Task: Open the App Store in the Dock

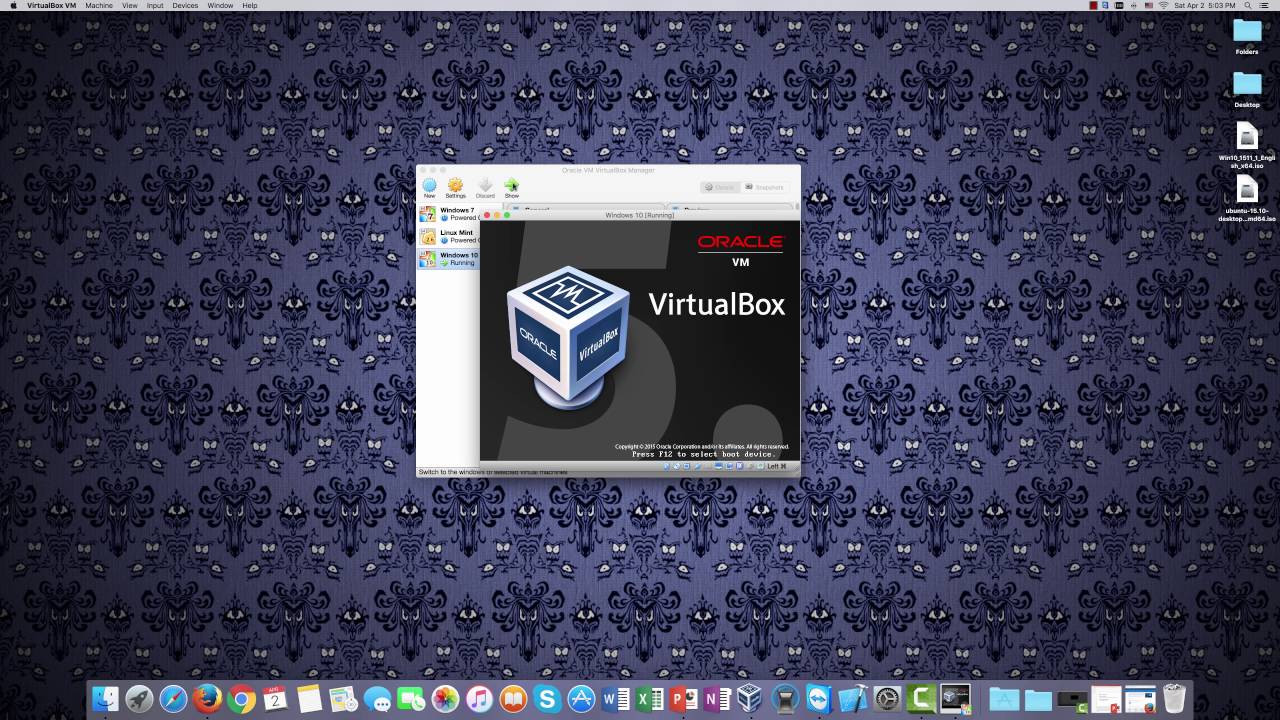Action: coord(581,699)
